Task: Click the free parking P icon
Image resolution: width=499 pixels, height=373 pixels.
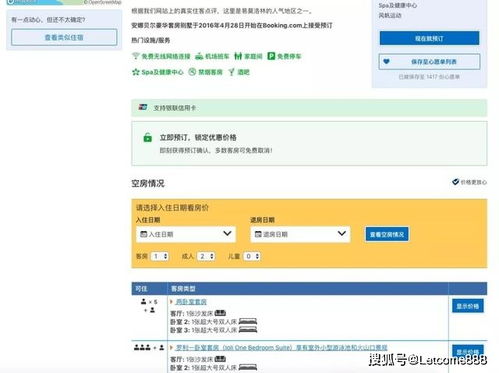Action: click(271, 56)
